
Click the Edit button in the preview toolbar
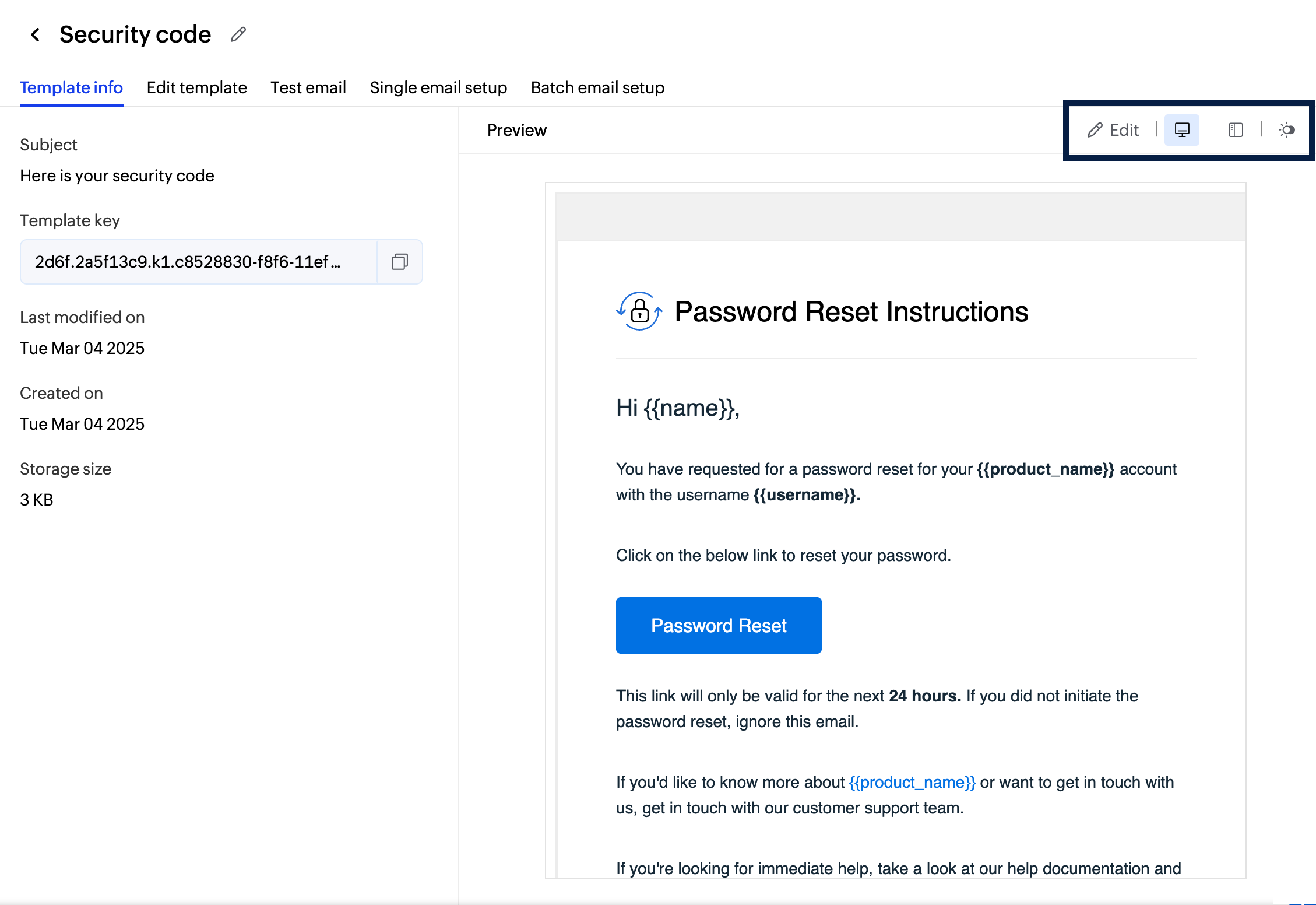[1113, 129]
